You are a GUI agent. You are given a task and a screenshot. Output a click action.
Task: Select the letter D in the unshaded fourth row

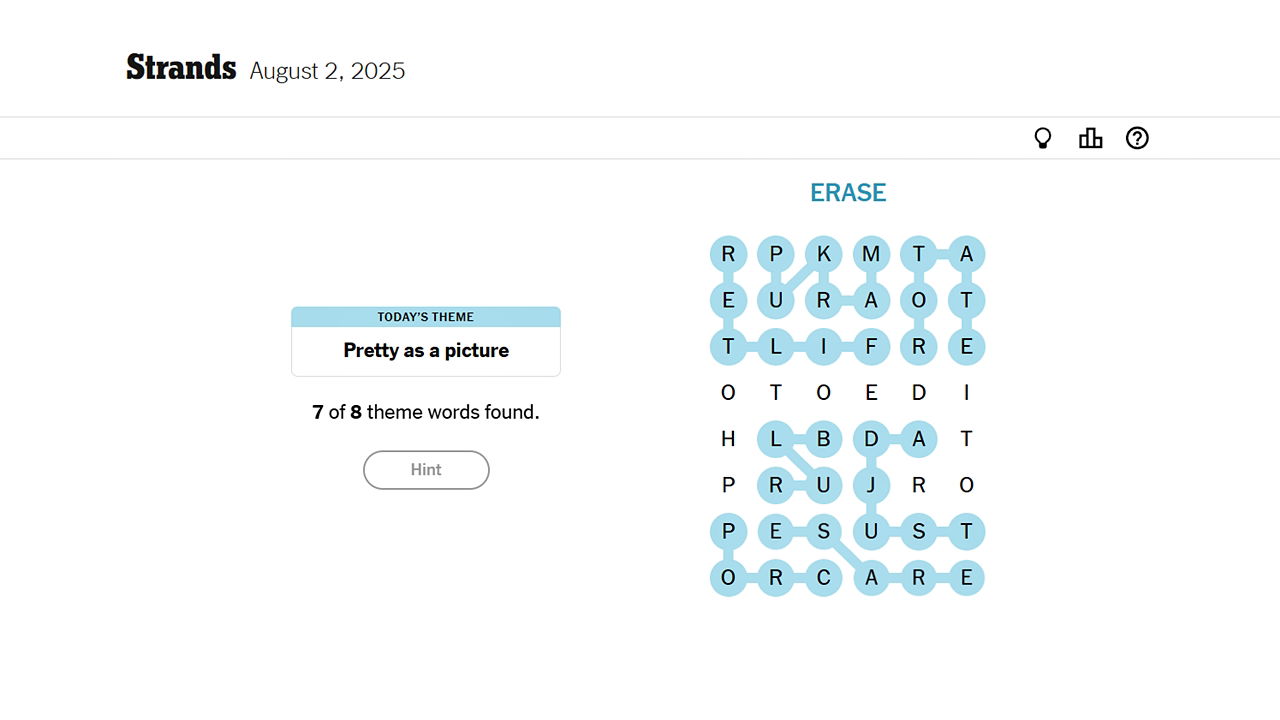pyautogui.click(x=918, y=392)
